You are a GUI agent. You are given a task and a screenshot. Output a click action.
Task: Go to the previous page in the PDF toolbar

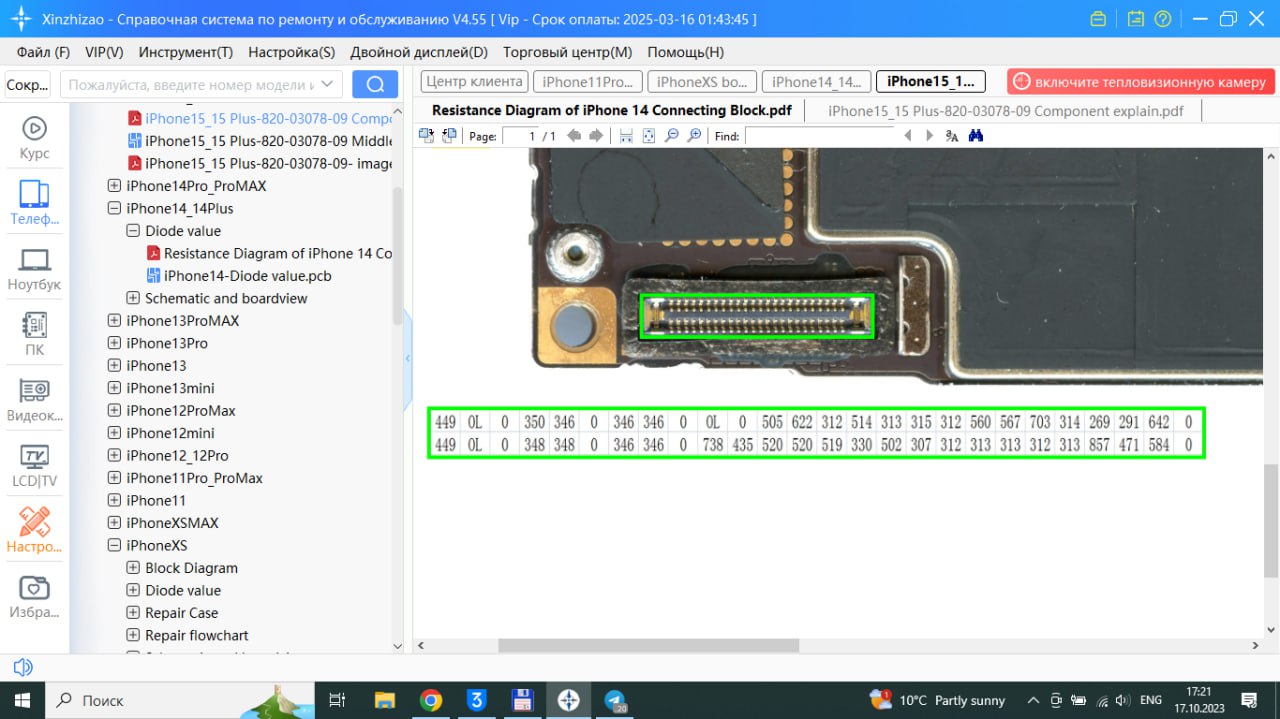pyautogui.click(x=574, y=136)
